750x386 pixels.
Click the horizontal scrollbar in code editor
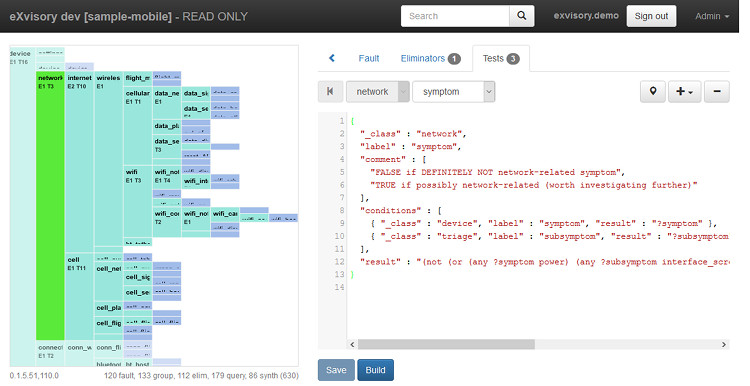446,344
